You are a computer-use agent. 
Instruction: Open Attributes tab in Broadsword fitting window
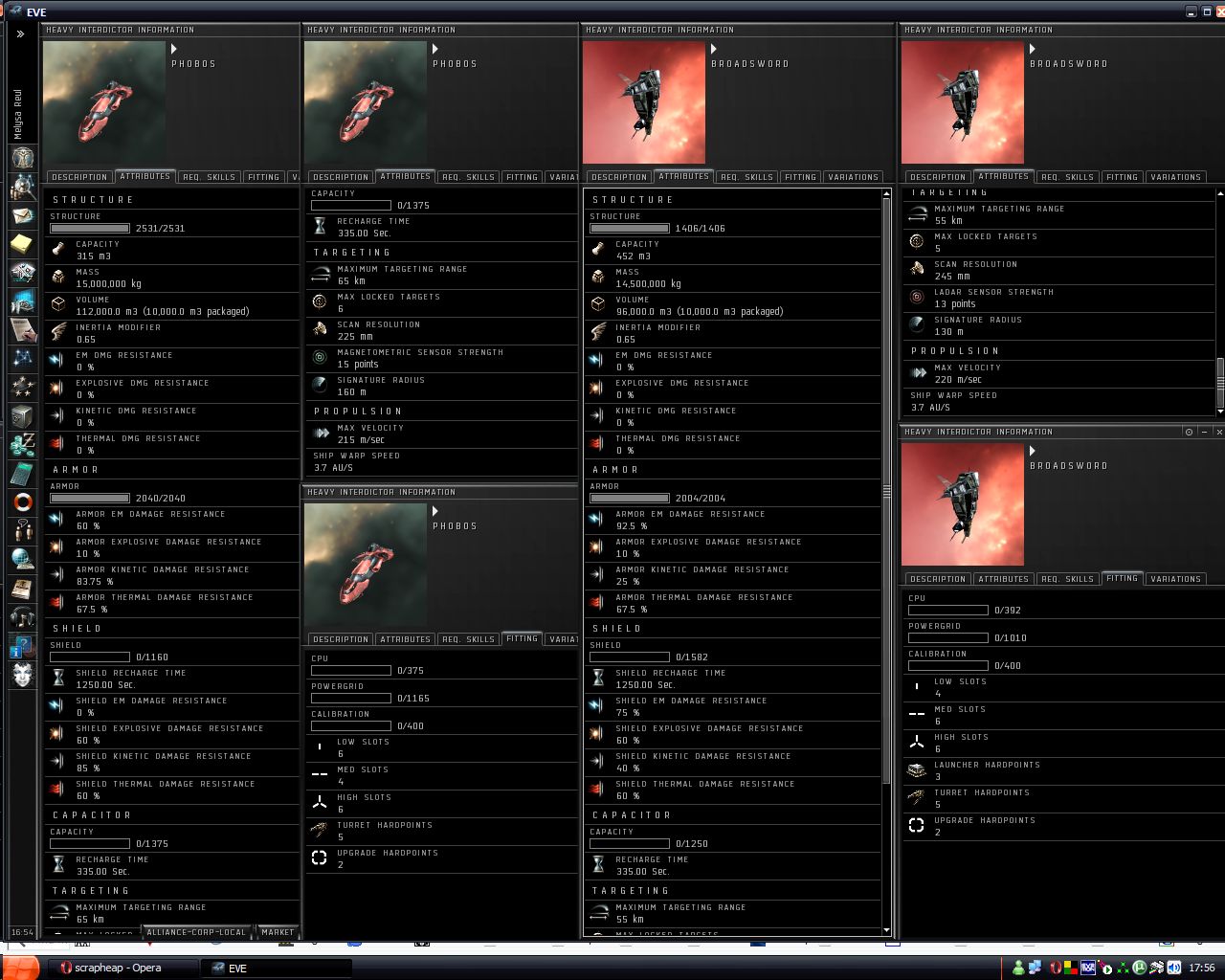coord(1003,579)
